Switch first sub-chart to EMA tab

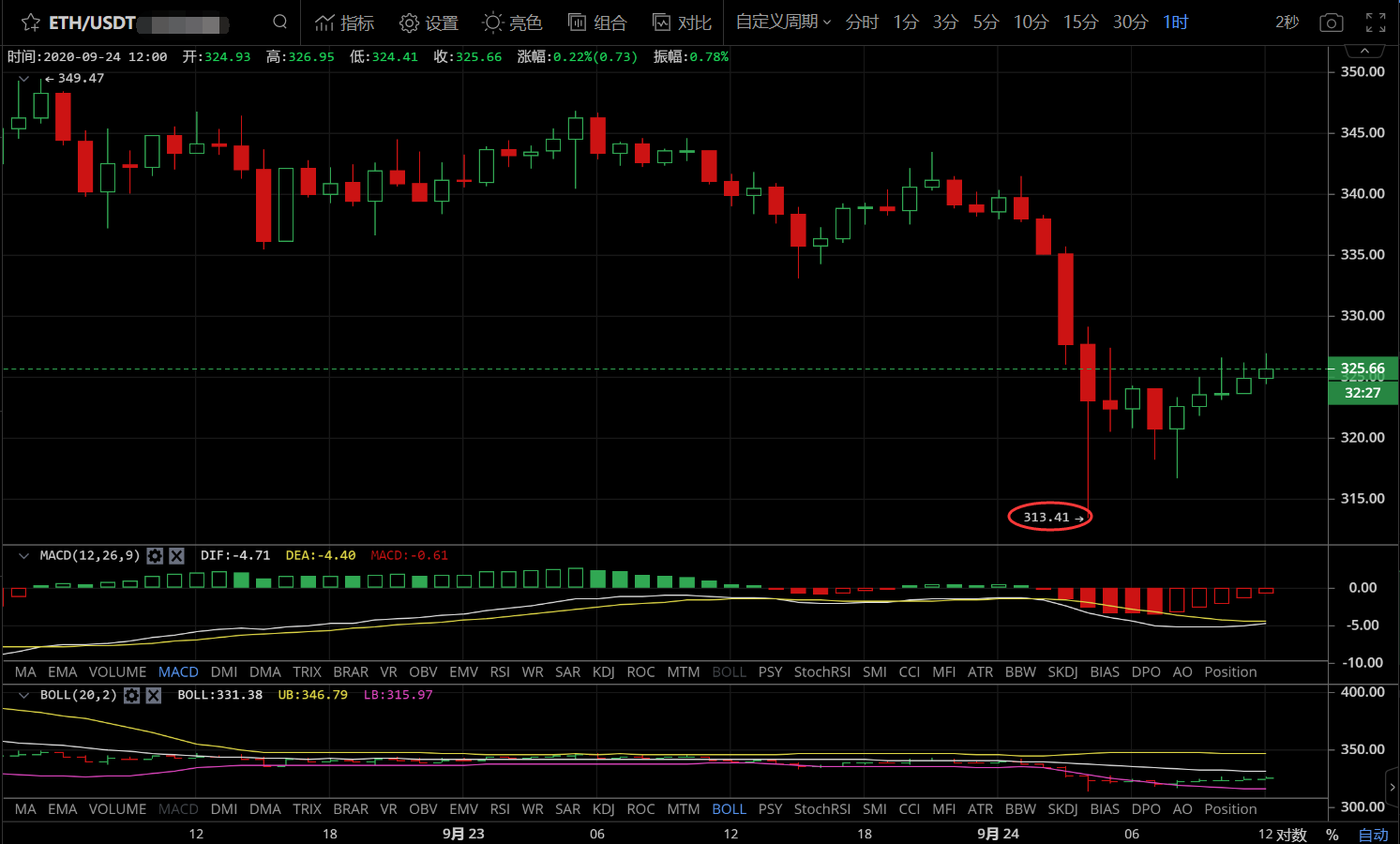(x=62, y=672)
